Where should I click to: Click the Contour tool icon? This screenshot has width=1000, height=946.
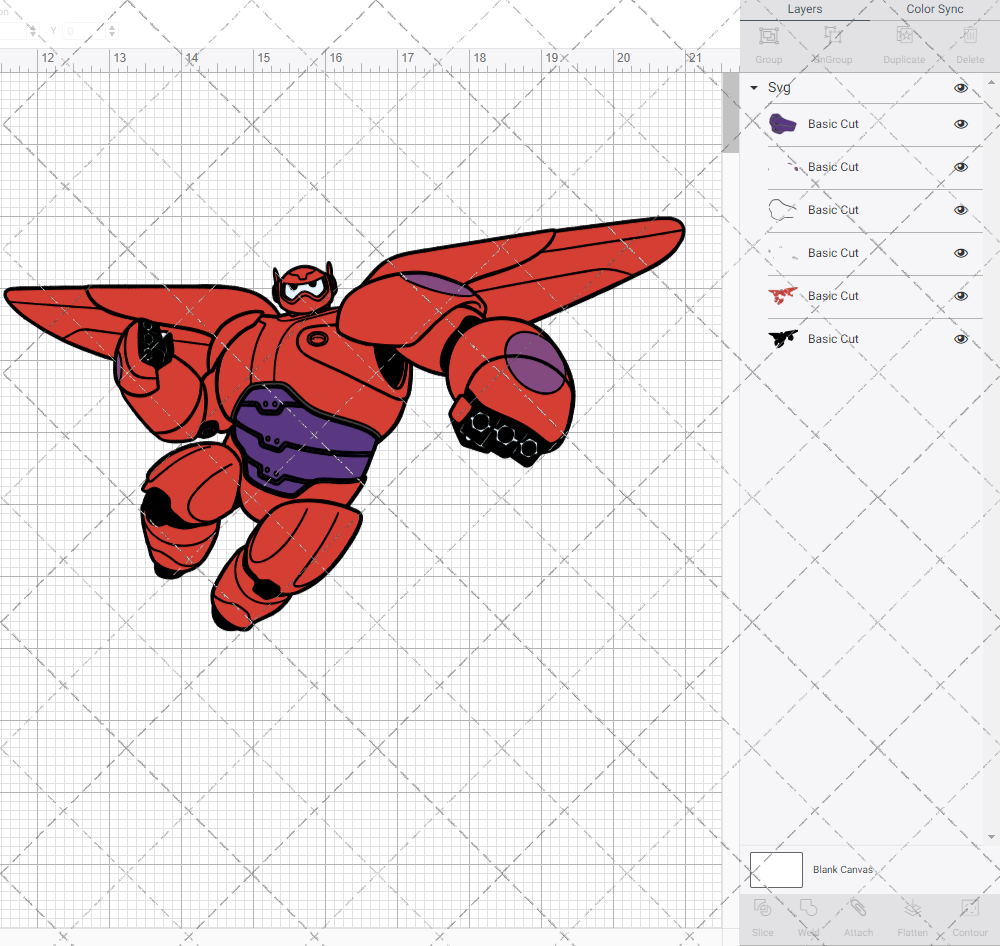(969, 907)
